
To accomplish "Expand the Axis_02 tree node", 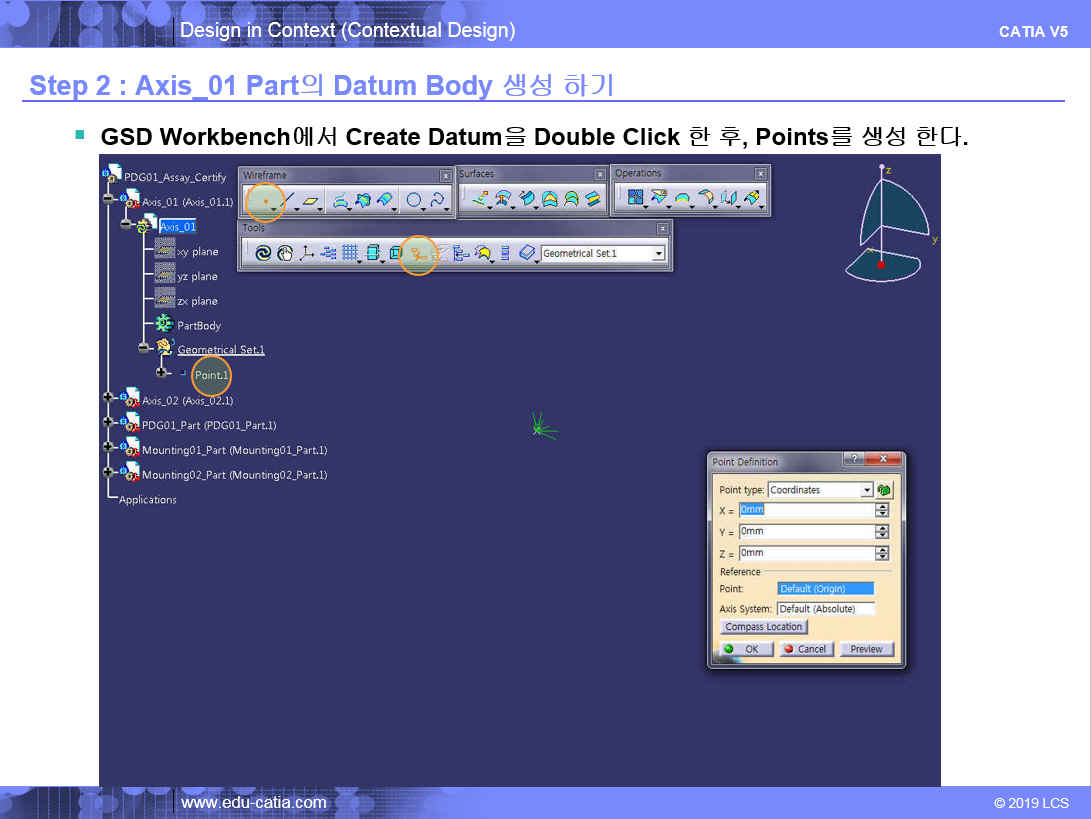I will (109, 399).
